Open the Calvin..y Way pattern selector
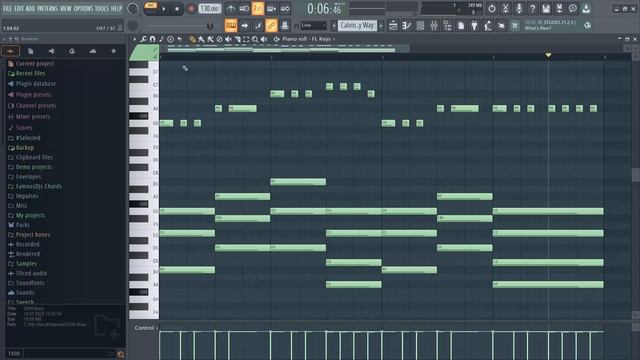 [x=357, y=26]
